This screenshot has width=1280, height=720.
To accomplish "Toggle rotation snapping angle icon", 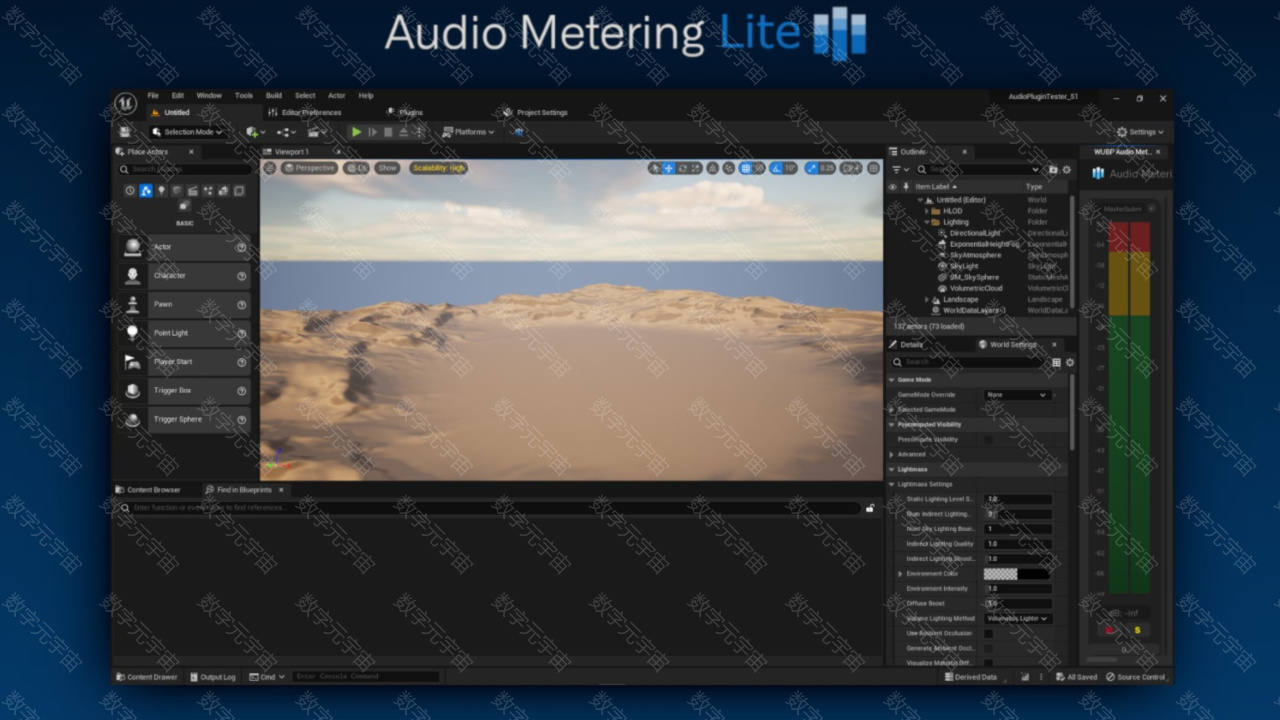I will 774,168.
